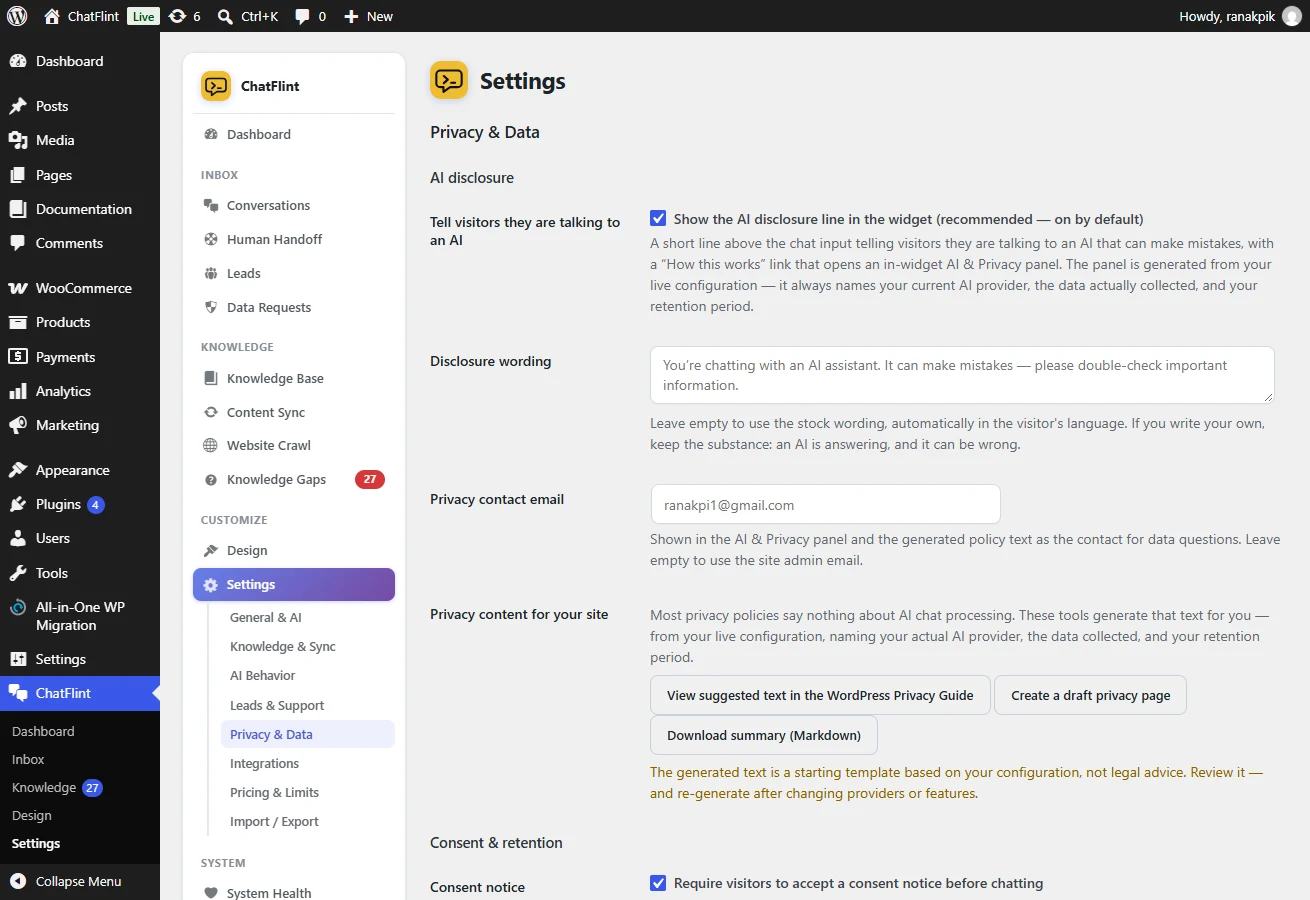Open Leads in ChatFlint sidebar

(x=294, y=273)
